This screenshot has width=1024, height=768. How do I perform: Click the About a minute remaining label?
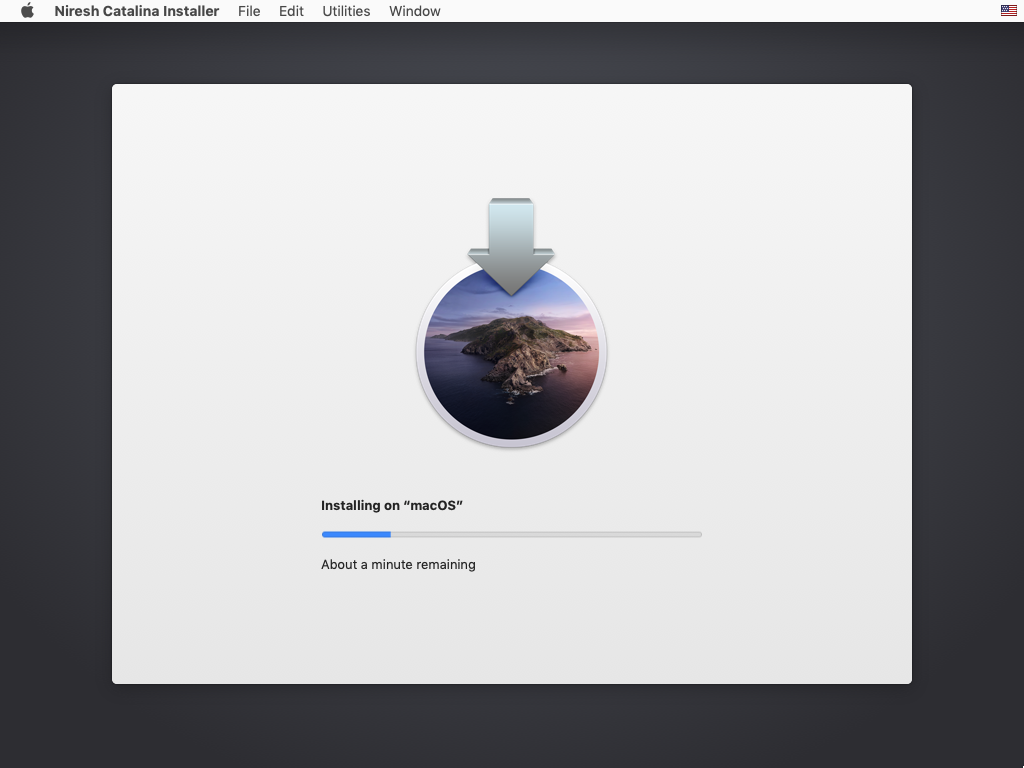coord(398,564)
